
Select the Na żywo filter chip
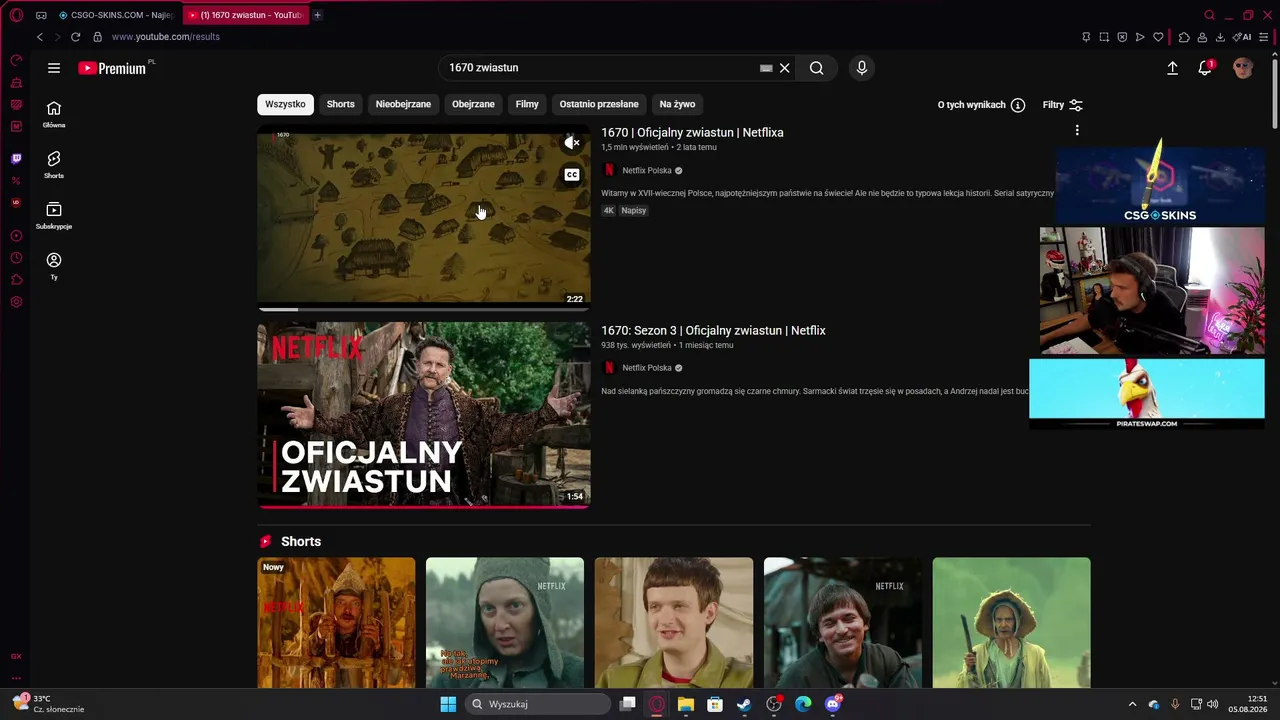(x=677, y=104)
